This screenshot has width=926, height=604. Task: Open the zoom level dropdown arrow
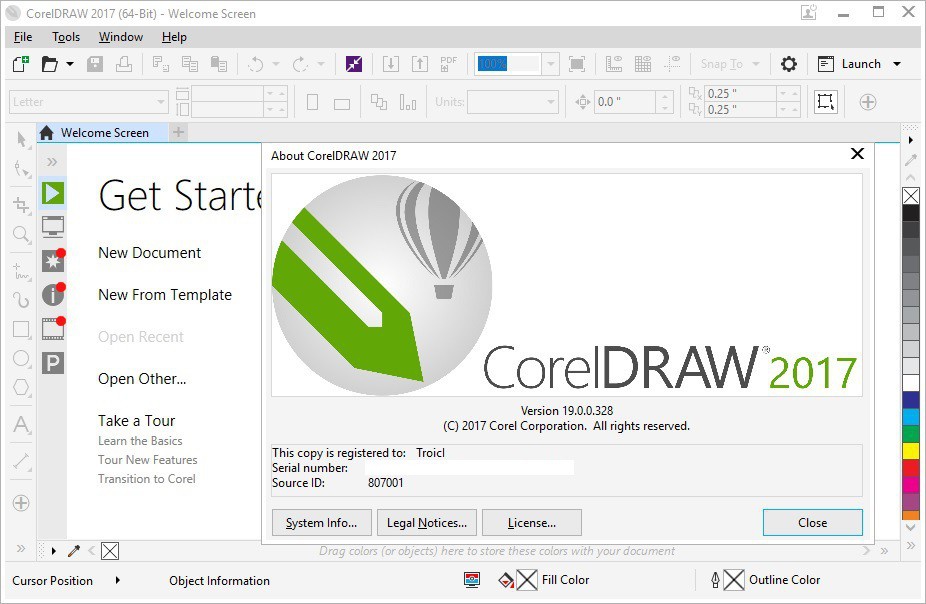550,64
